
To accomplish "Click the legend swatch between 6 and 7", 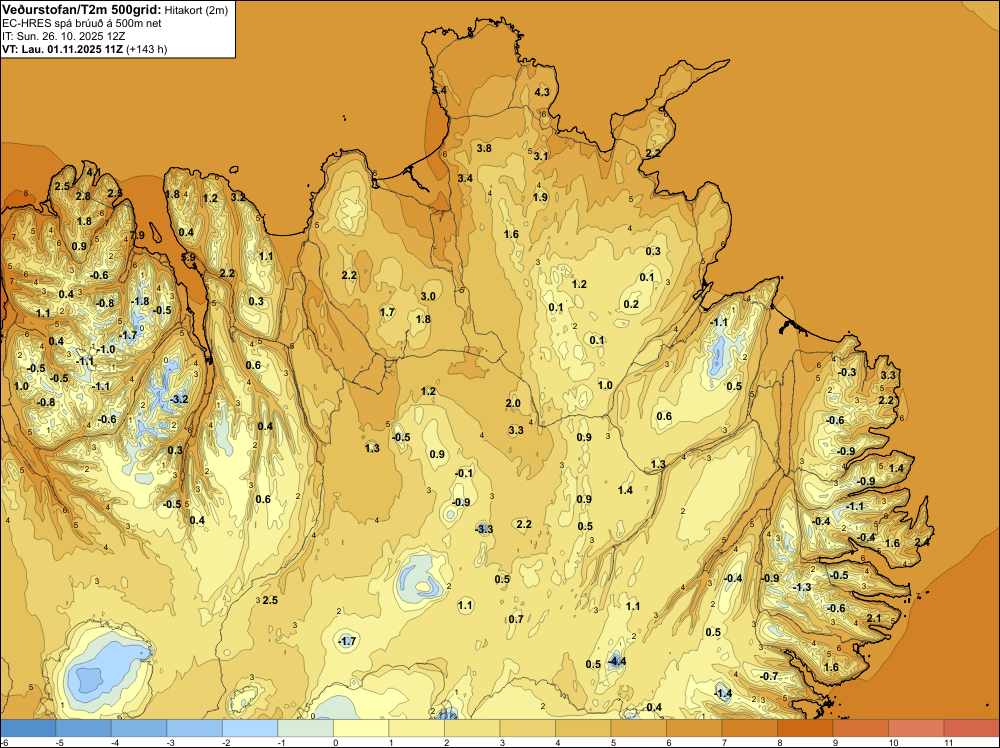I will 694,728.
